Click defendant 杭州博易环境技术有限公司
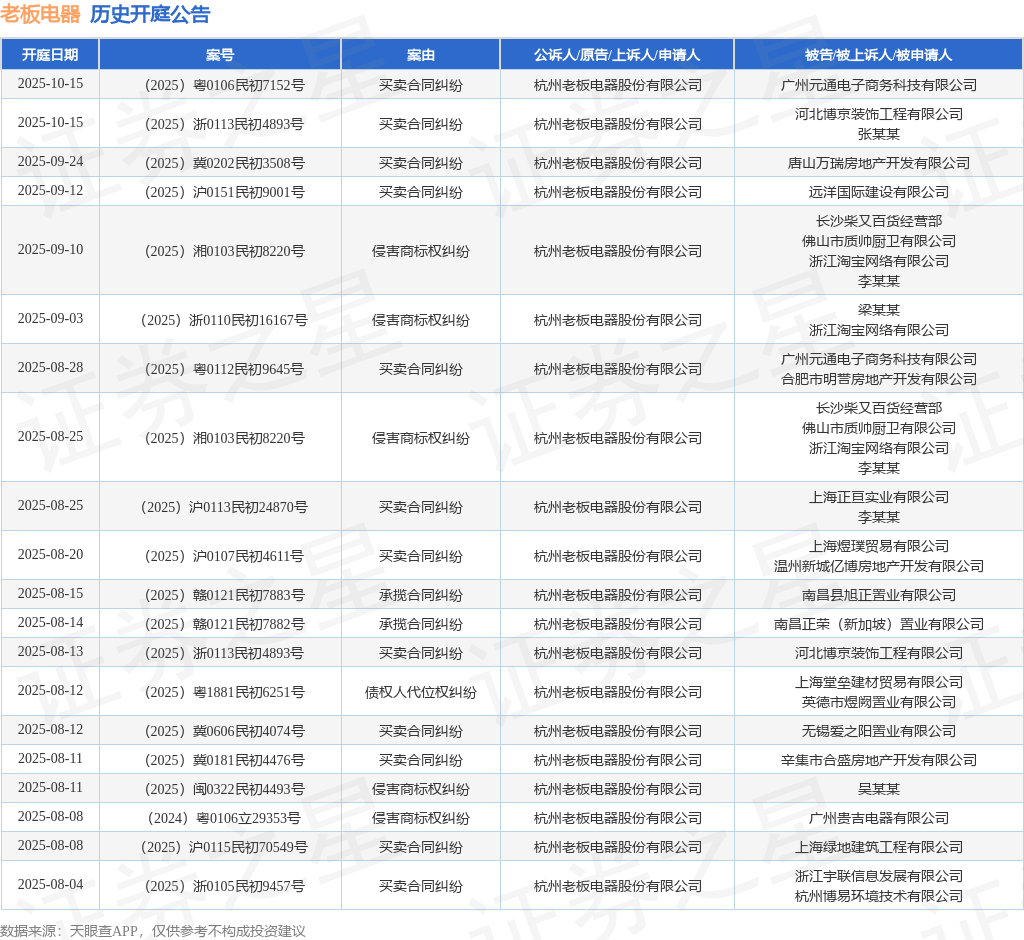This screenshot has height=940, width=1024. click(x=878, y=896)
